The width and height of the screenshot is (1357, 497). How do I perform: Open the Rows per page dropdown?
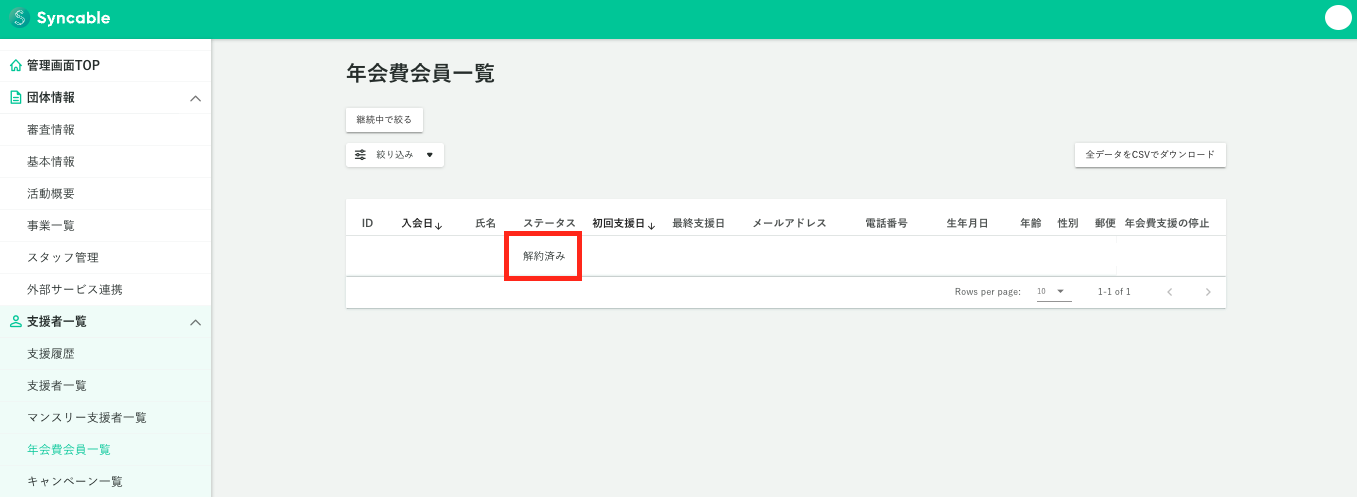pos(1053,292)
